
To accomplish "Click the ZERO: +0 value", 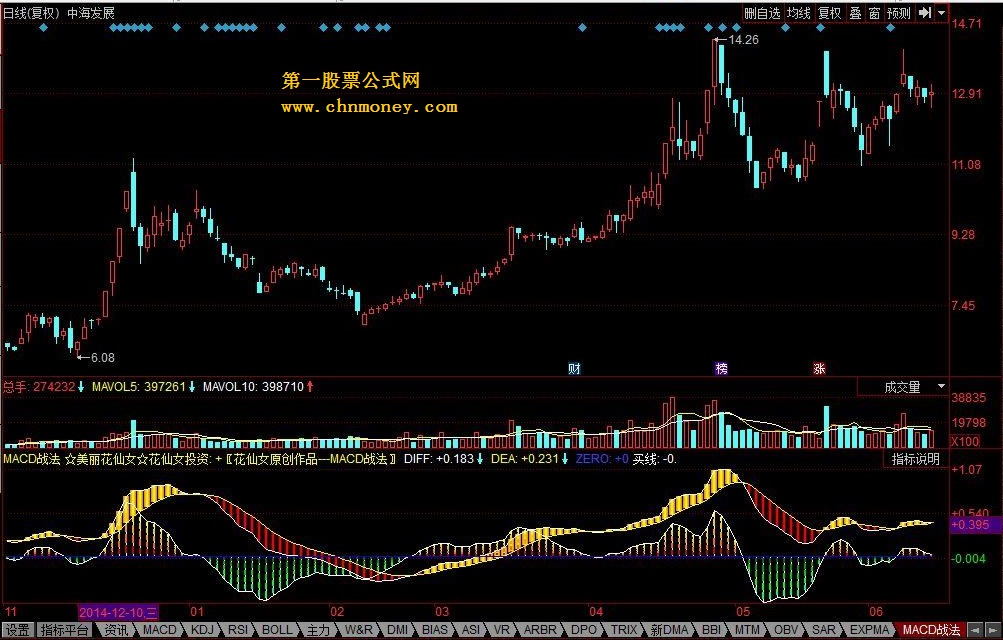I will 601,459.
